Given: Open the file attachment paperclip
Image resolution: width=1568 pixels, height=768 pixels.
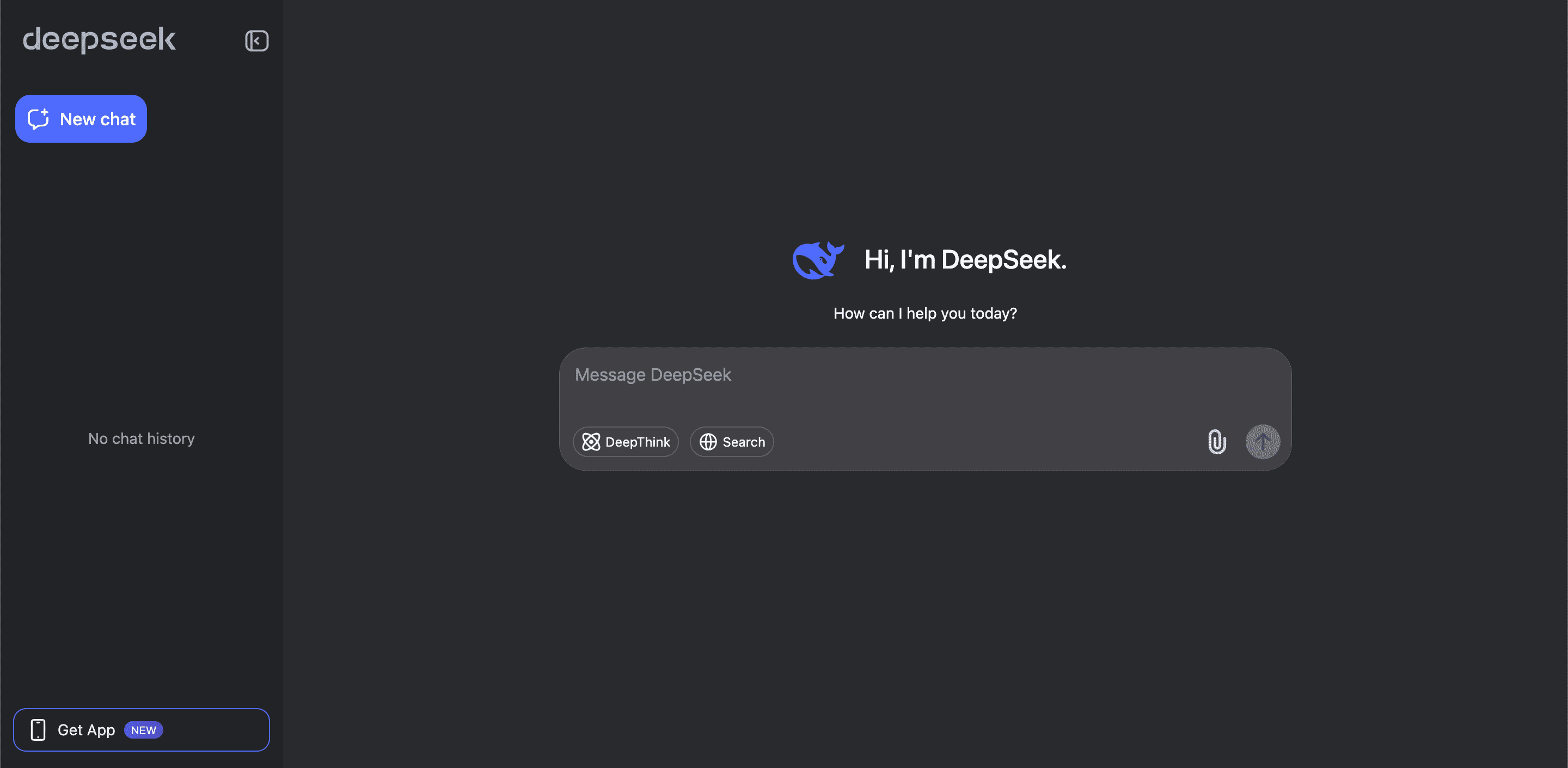Looking at the screenshot, I should pos(1217,442).
